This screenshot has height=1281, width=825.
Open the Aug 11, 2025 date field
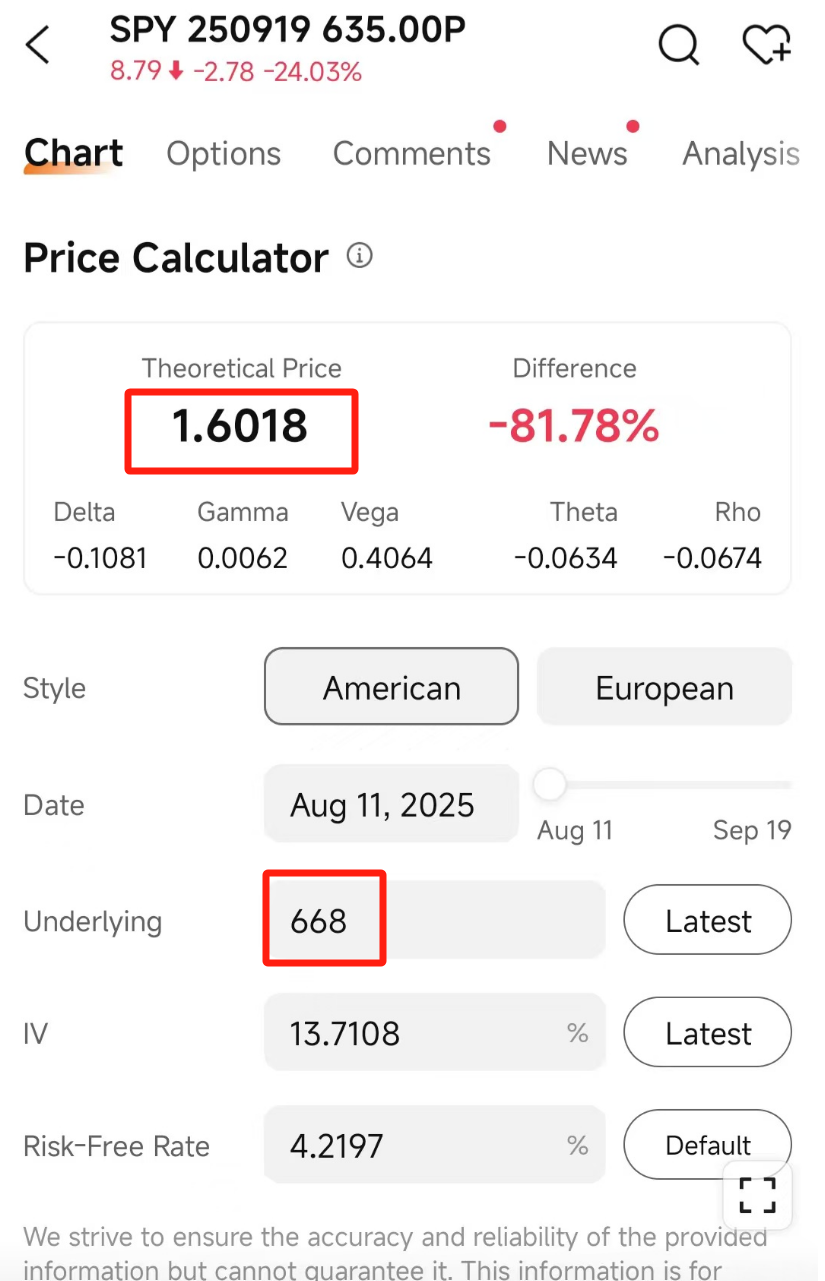click(391, 804)
